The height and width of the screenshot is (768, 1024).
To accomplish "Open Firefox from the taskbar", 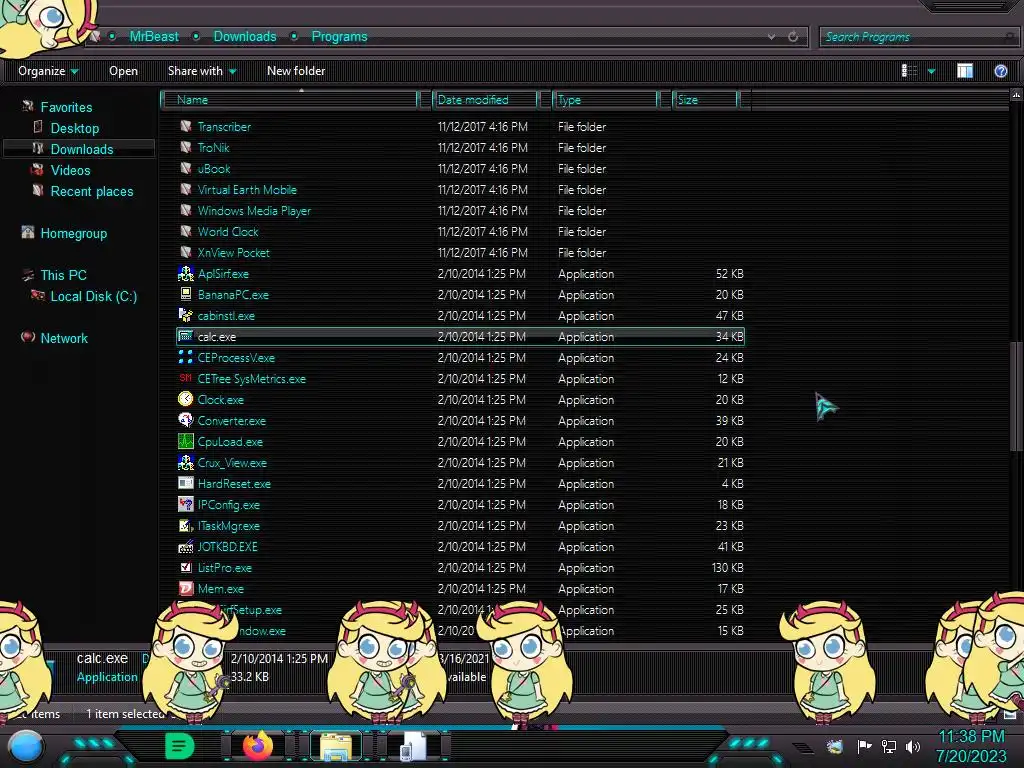I will 257,745.
